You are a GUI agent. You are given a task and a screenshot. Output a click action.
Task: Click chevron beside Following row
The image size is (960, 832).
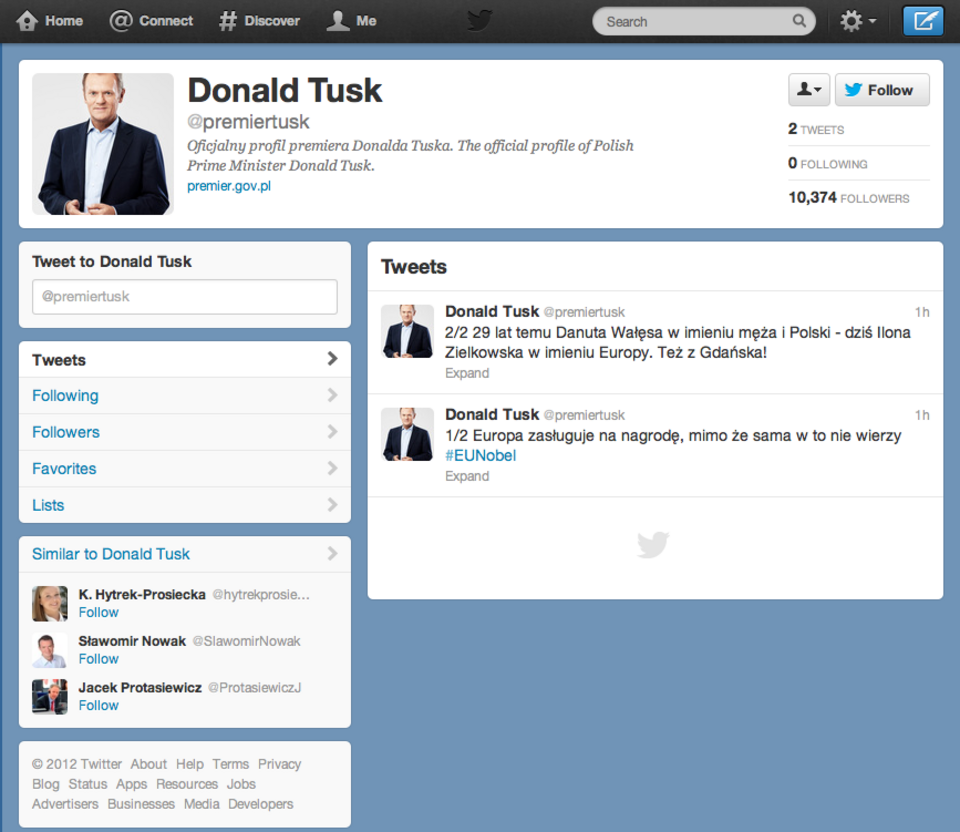click(x=332, y=395)
